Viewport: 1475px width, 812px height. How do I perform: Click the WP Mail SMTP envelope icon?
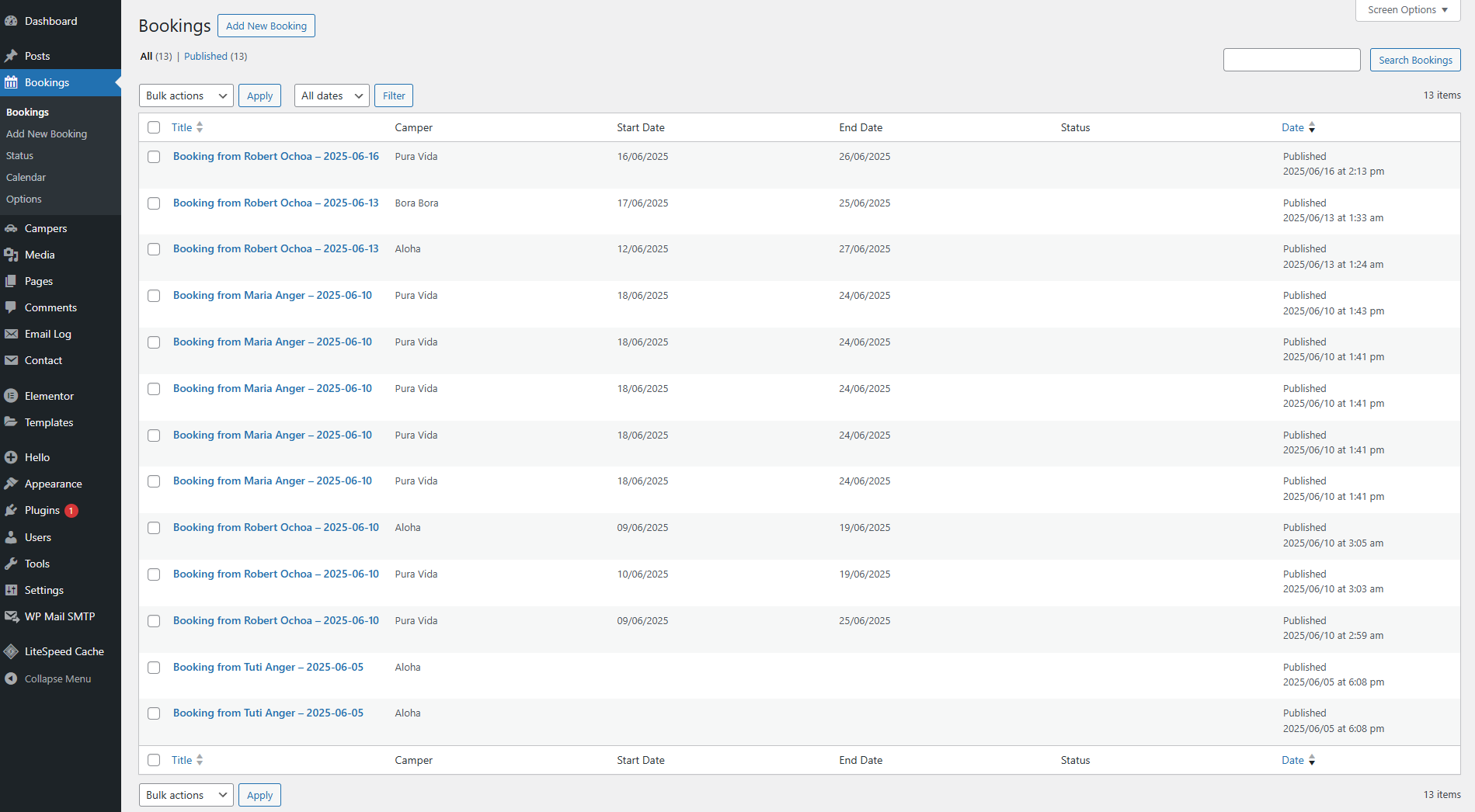pyautogui.click(x=11, y=616)
